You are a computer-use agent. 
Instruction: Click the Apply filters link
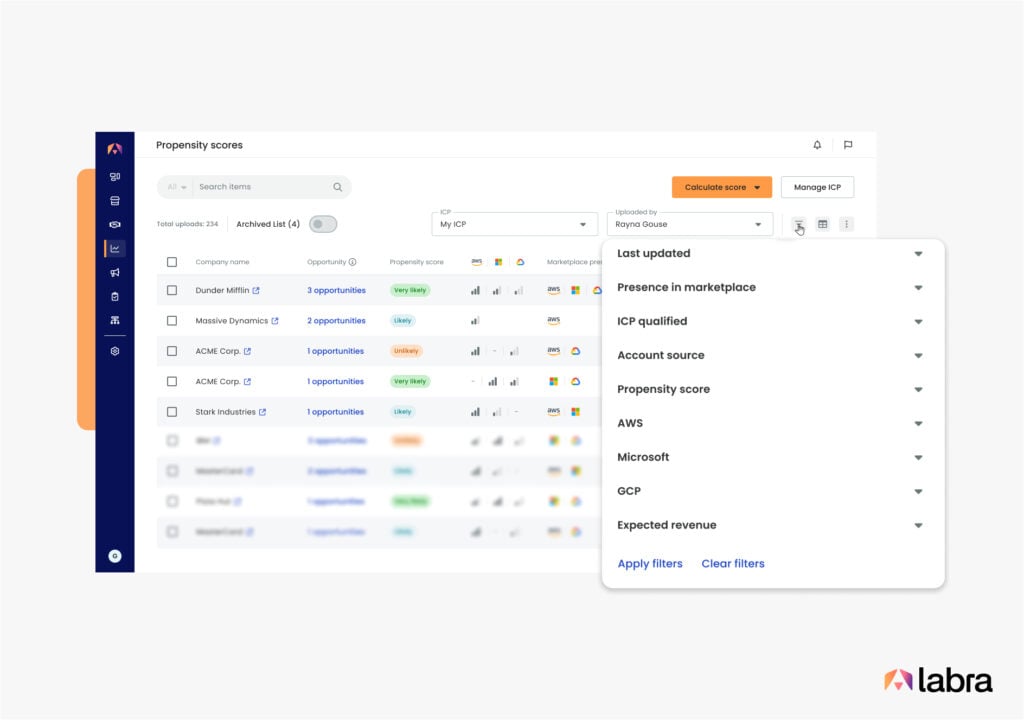pos(650,564)
